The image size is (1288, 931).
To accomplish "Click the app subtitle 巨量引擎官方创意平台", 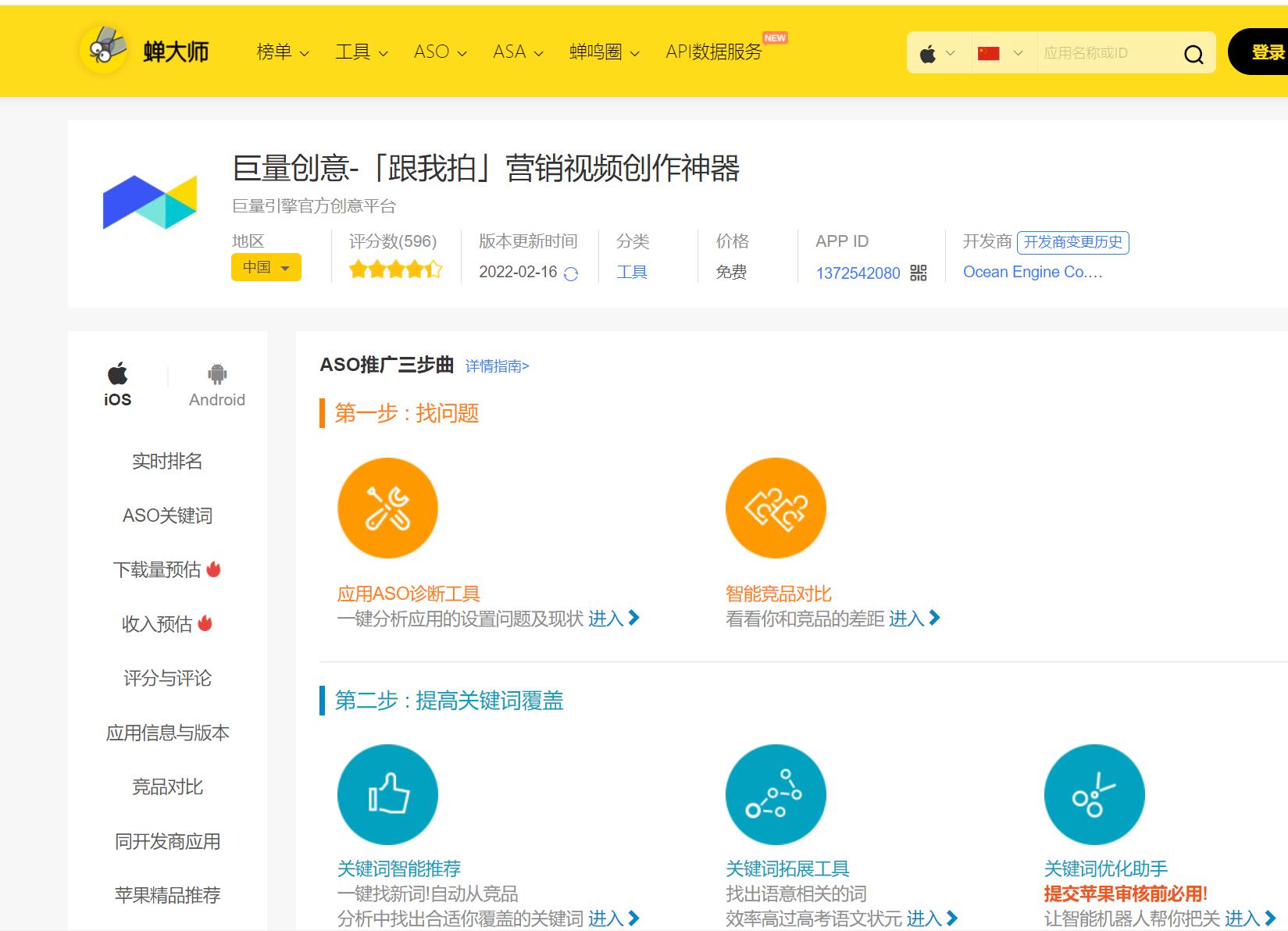I will pyautogui.click(x=314, y=206).
